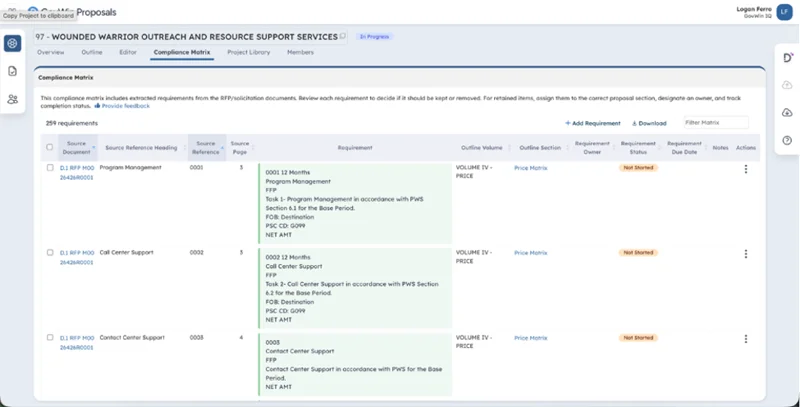Open Price Matrix link in Program Management row
Screen dimensions: 800x407
coord(531,168)
